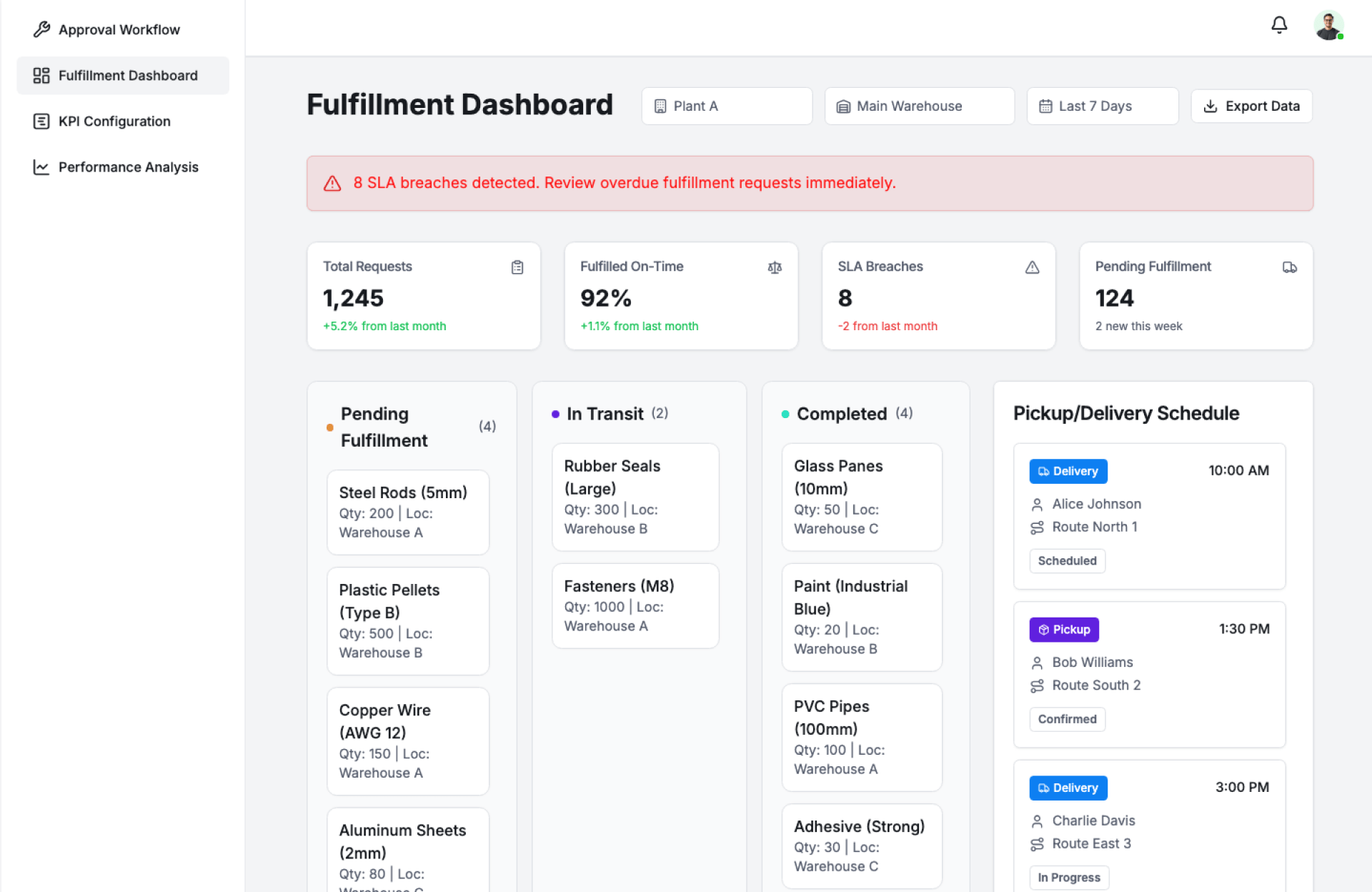
Task: Open the Plant A selector dropdown
Action: pos(726,106)
